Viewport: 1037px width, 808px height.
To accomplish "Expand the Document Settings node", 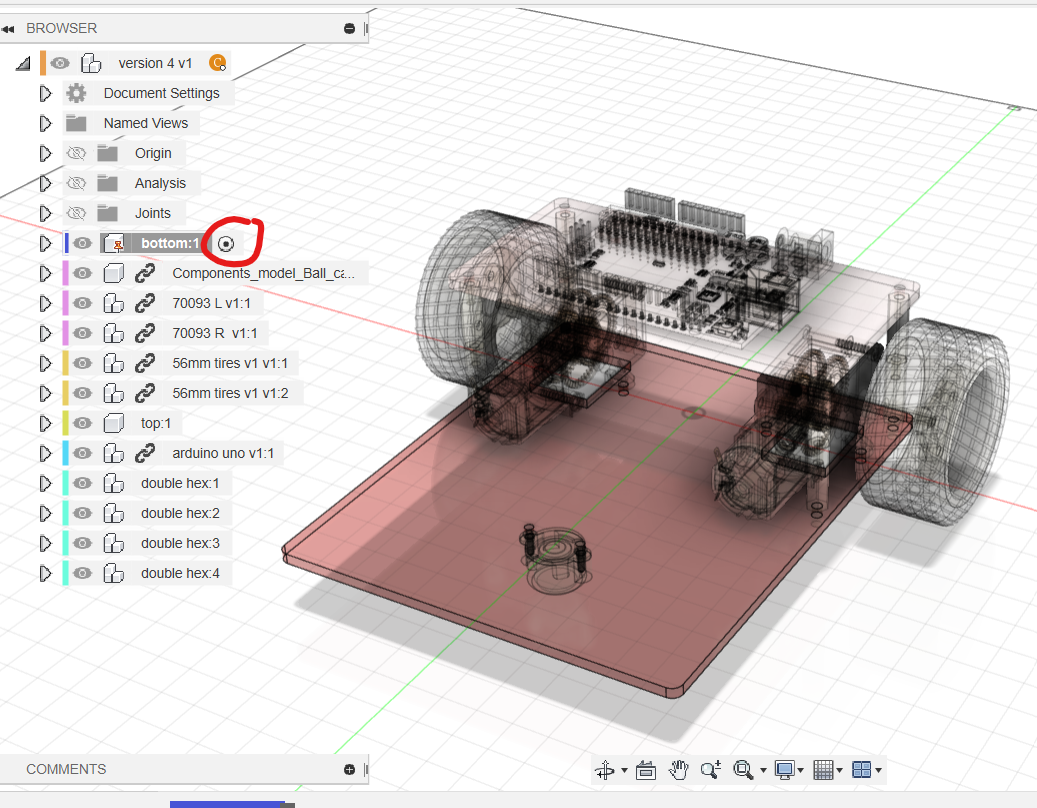I will click(44, 93).
